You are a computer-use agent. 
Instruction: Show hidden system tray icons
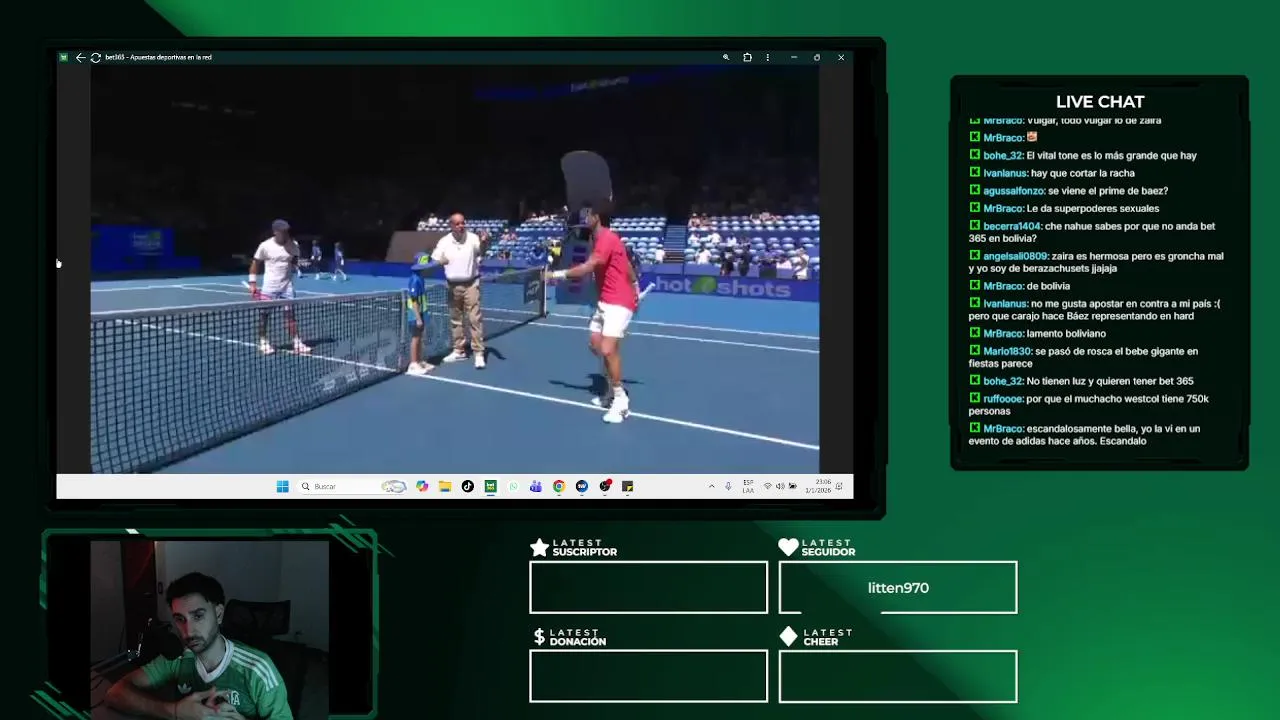712,486
